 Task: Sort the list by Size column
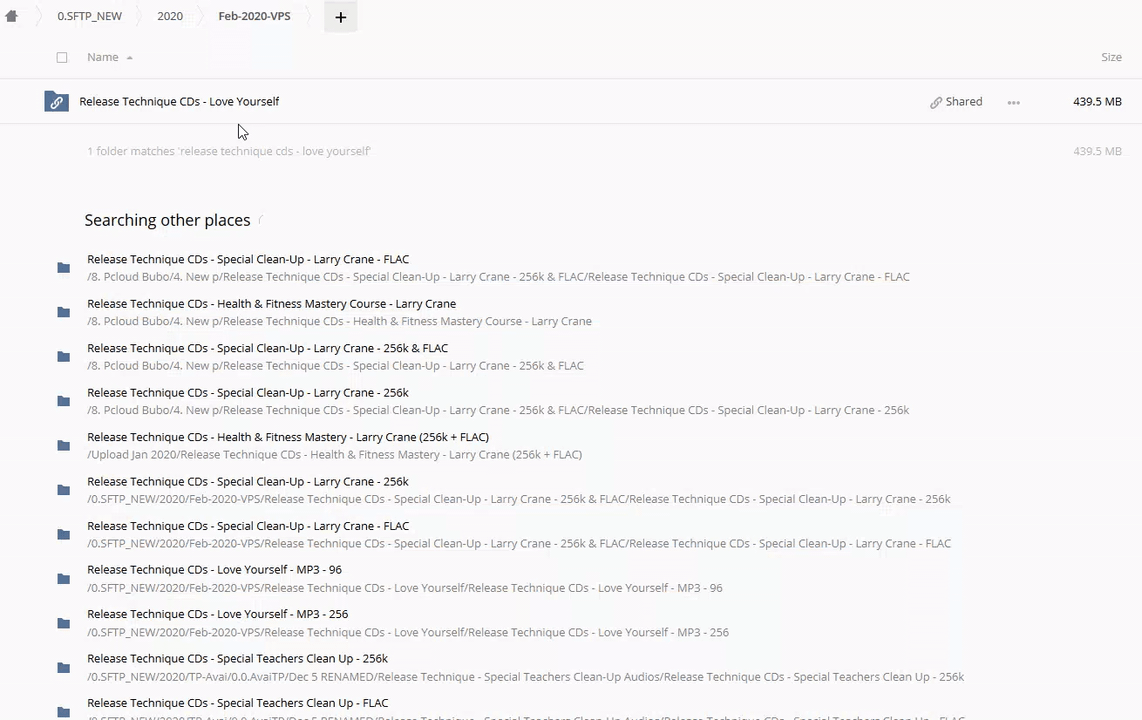point(1111,57)
